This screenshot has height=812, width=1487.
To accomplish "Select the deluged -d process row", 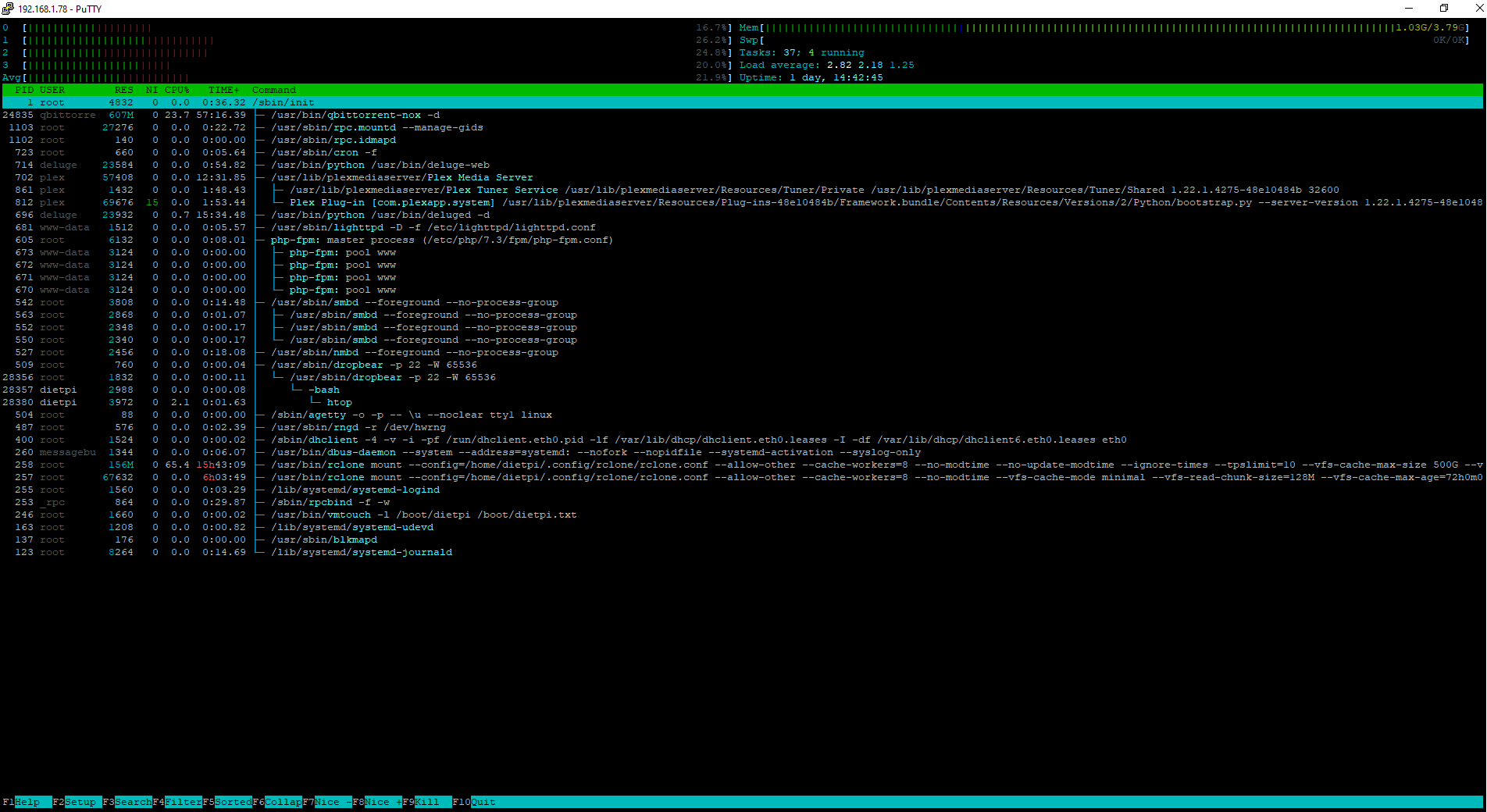I will click(x=743, y=215).
